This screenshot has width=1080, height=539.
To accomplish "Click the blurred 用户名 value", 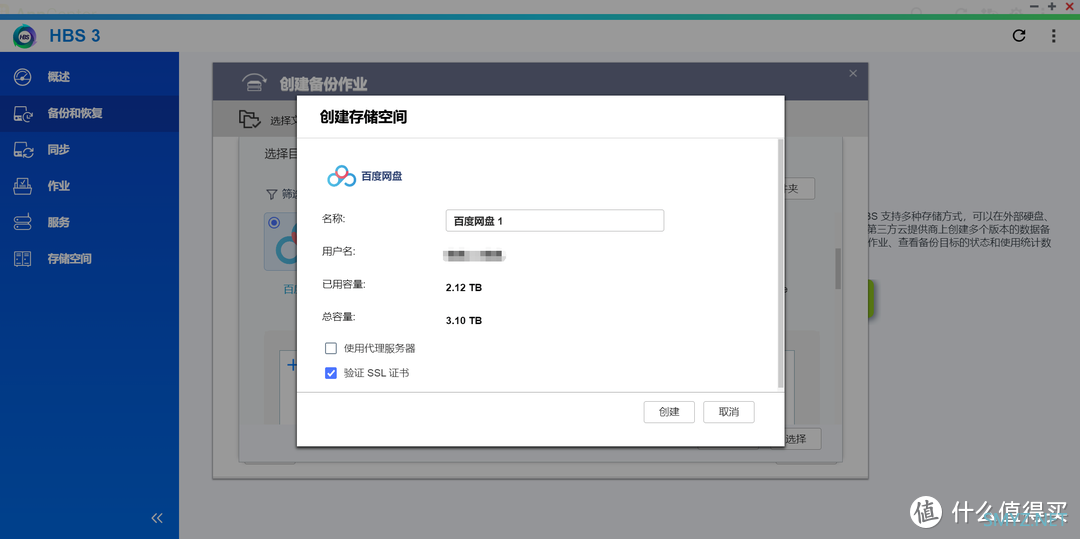I will (475, 257).
